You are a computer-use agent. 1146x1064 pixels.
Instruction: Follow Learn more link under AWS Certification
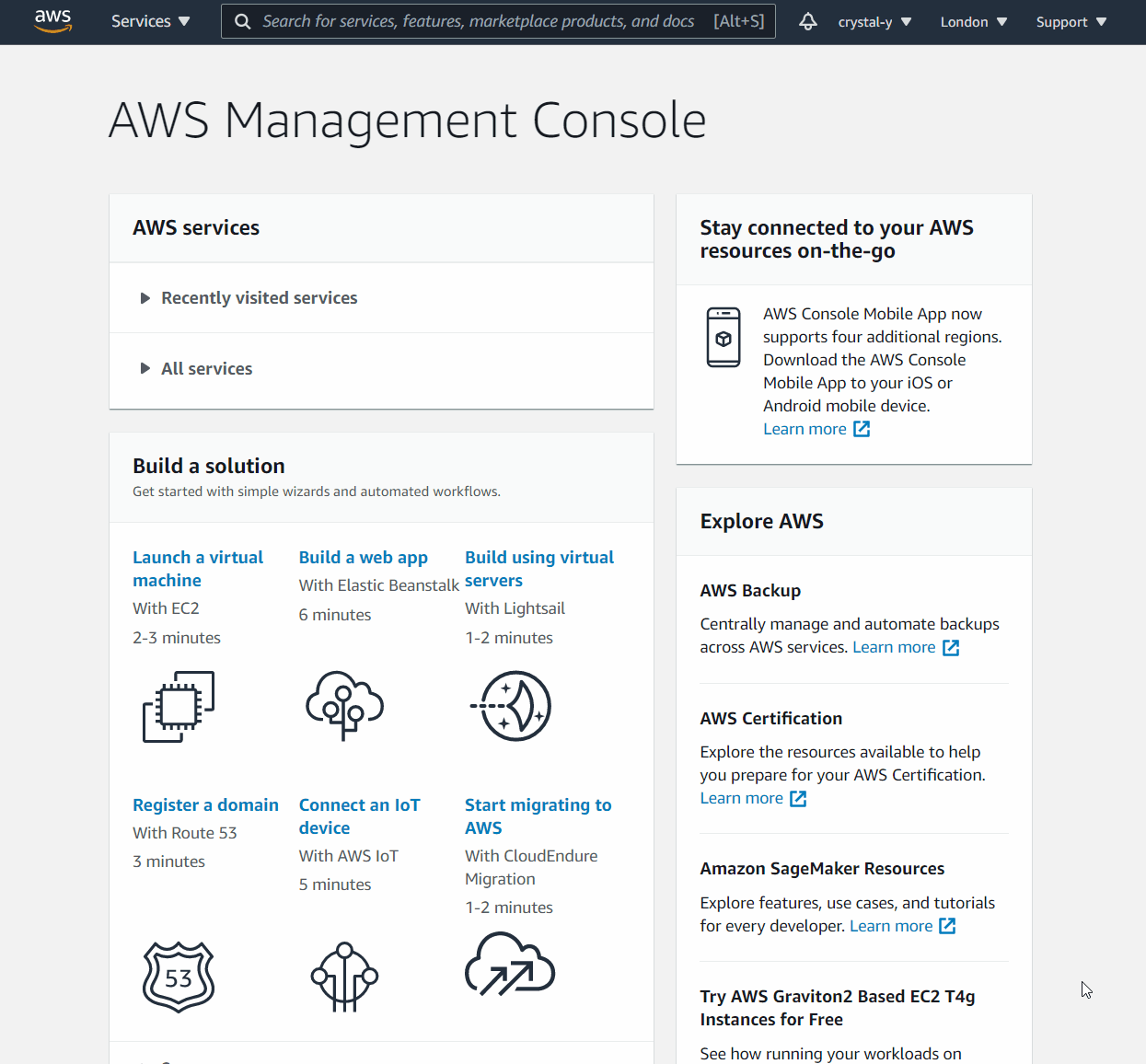pyautogui.click(x=742, y=798)
